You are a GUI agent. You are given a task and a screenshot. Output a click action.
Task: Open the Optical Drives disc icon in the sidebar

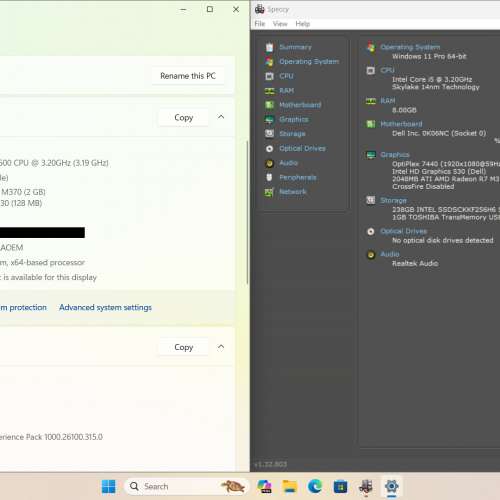[270, 149]
